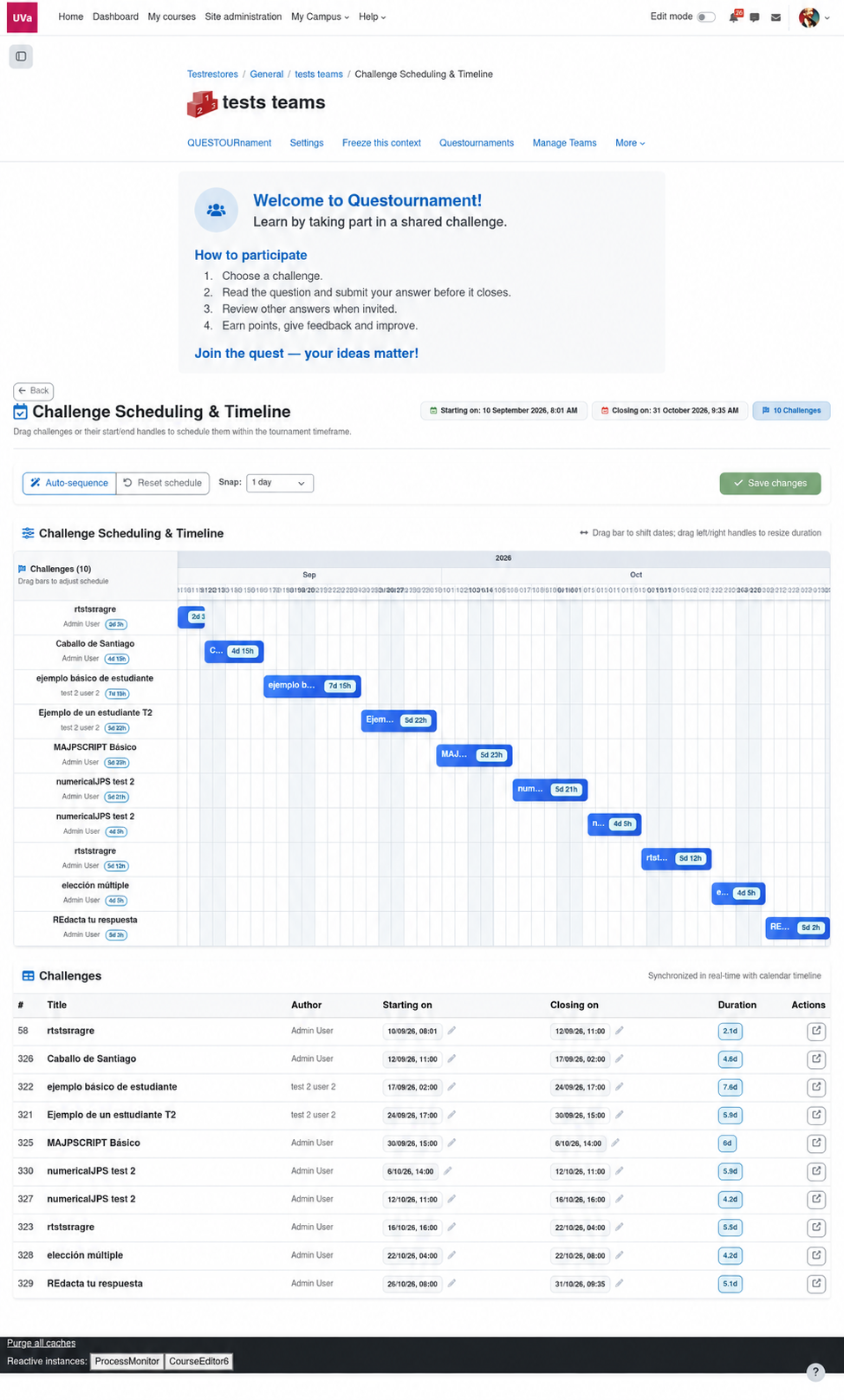Screen dimensions: 844x1400
Task: Expand the My Campus menu
Action: 321,16
